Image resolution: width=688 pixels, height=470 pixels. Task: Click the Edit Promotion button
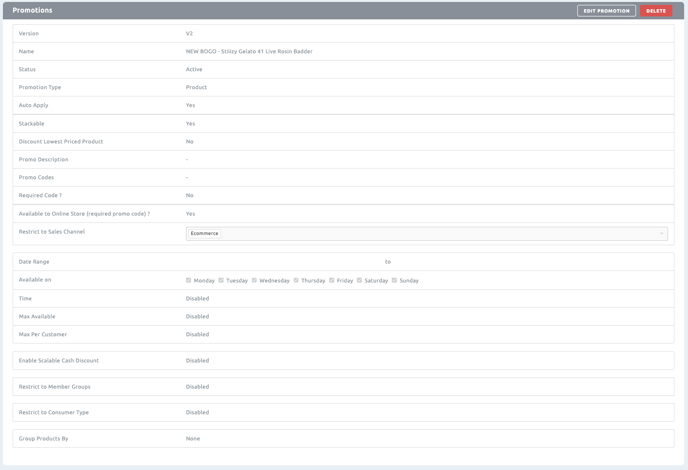[606, 11]
